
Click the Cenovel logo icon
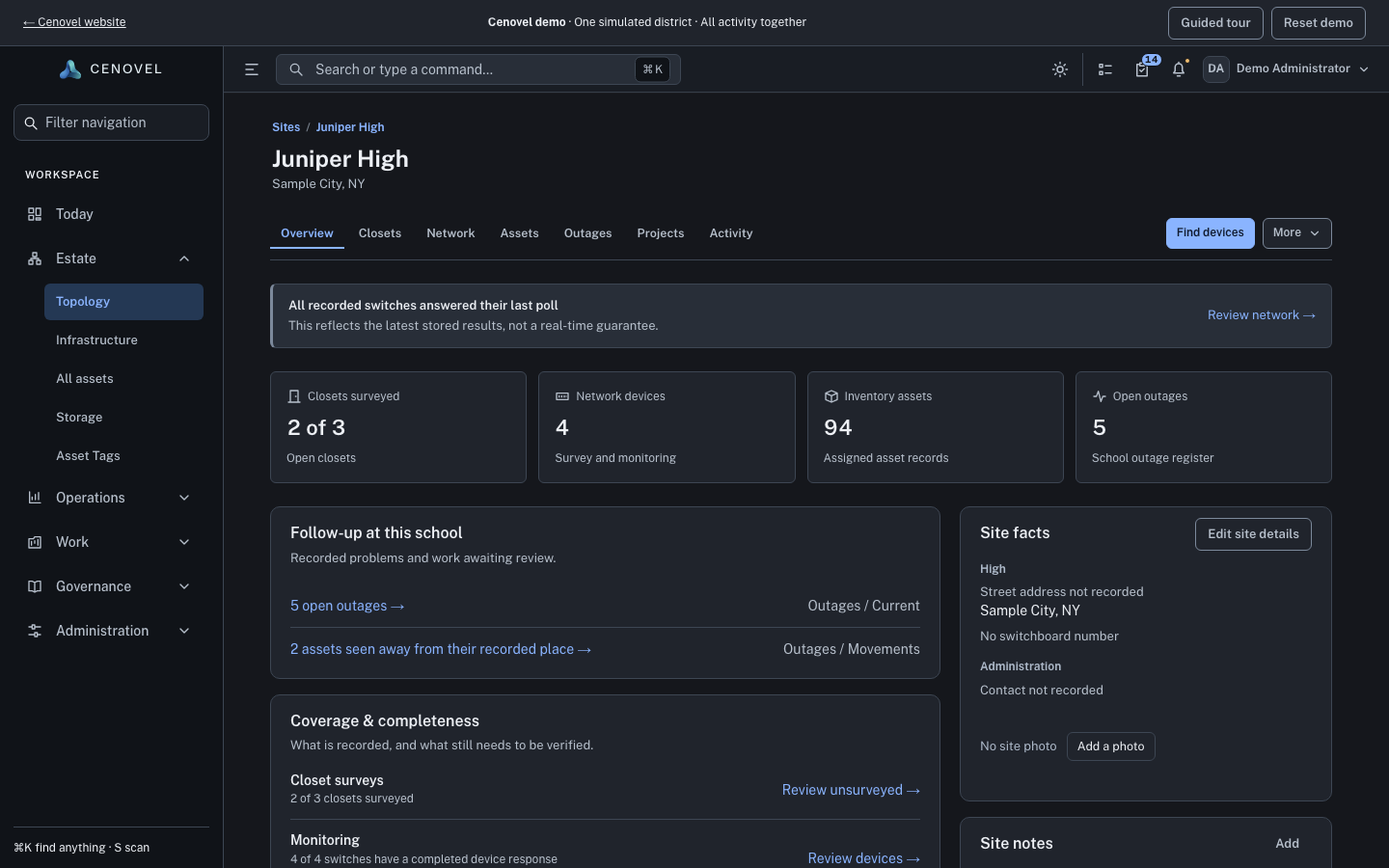point(69,69)
